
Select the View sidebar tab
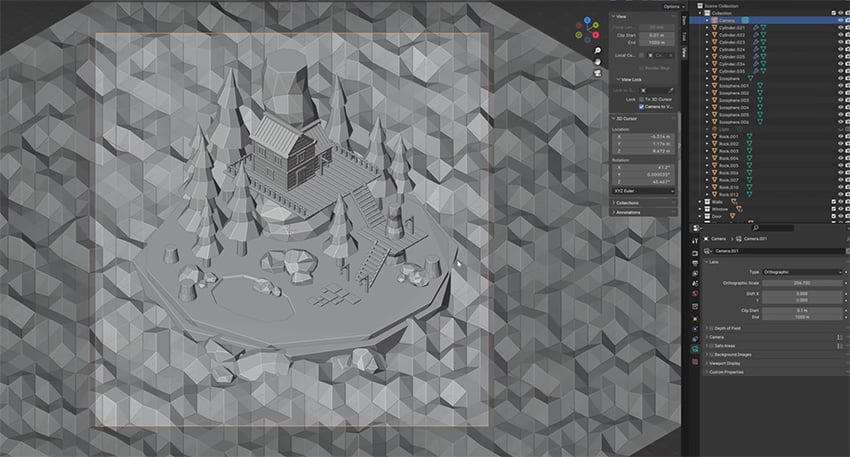(684, 52)
